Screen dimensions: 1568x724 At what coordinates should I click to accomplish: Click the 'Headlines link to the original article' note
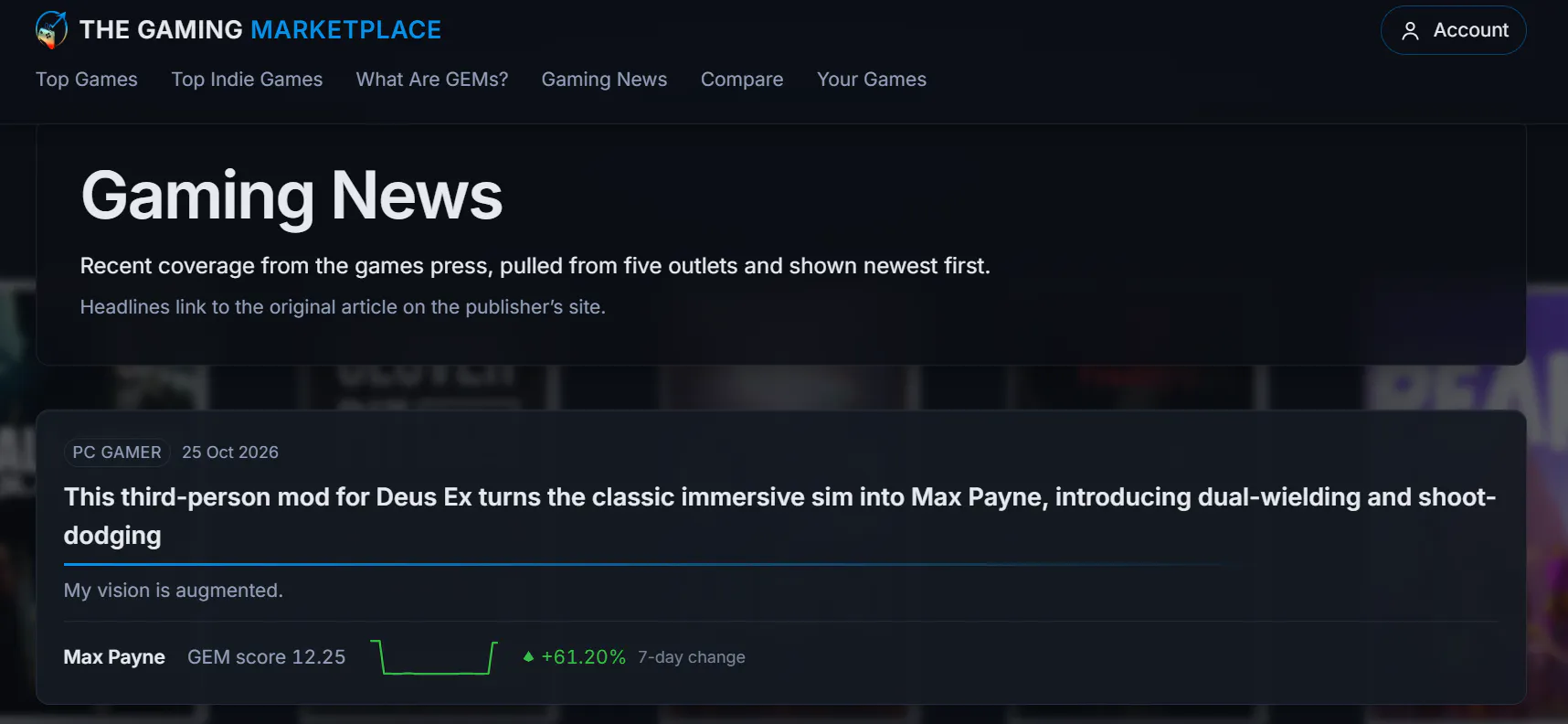tap(343, 307)
